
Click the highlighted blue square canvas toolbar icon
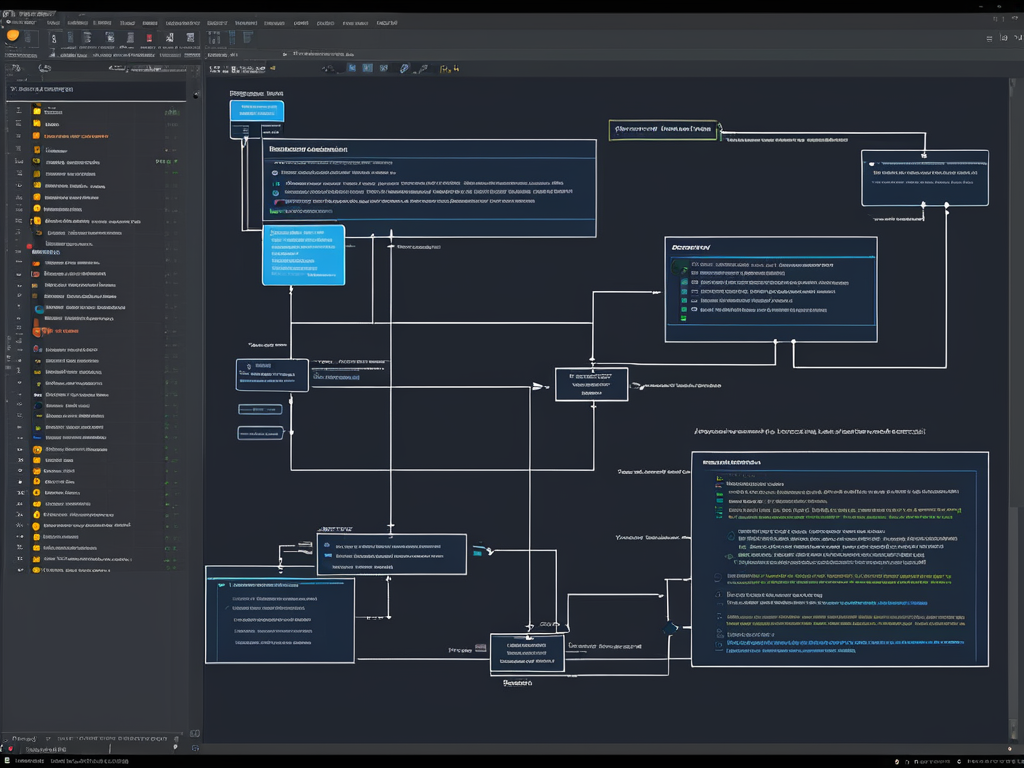(367, 68)
